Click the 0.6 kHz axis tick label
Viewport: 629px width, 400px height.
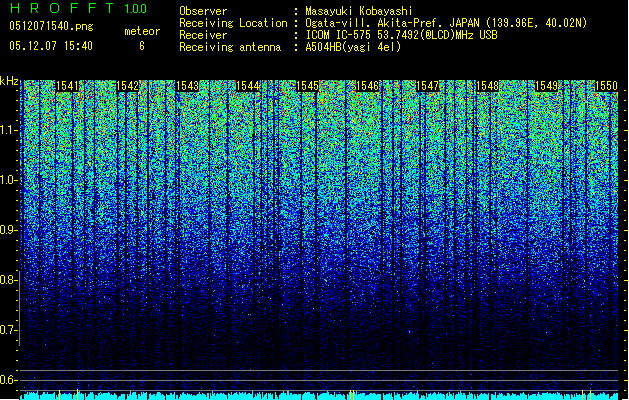8,380
